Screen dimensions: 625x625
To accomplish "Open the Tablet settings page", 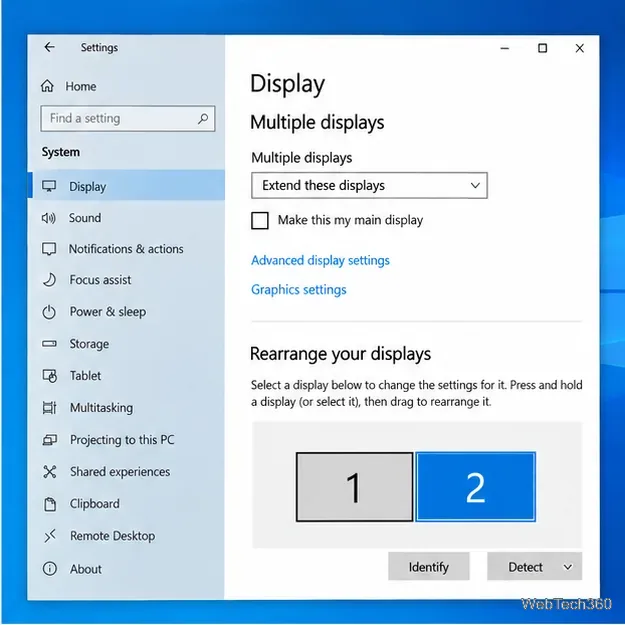I will (126, 375).
